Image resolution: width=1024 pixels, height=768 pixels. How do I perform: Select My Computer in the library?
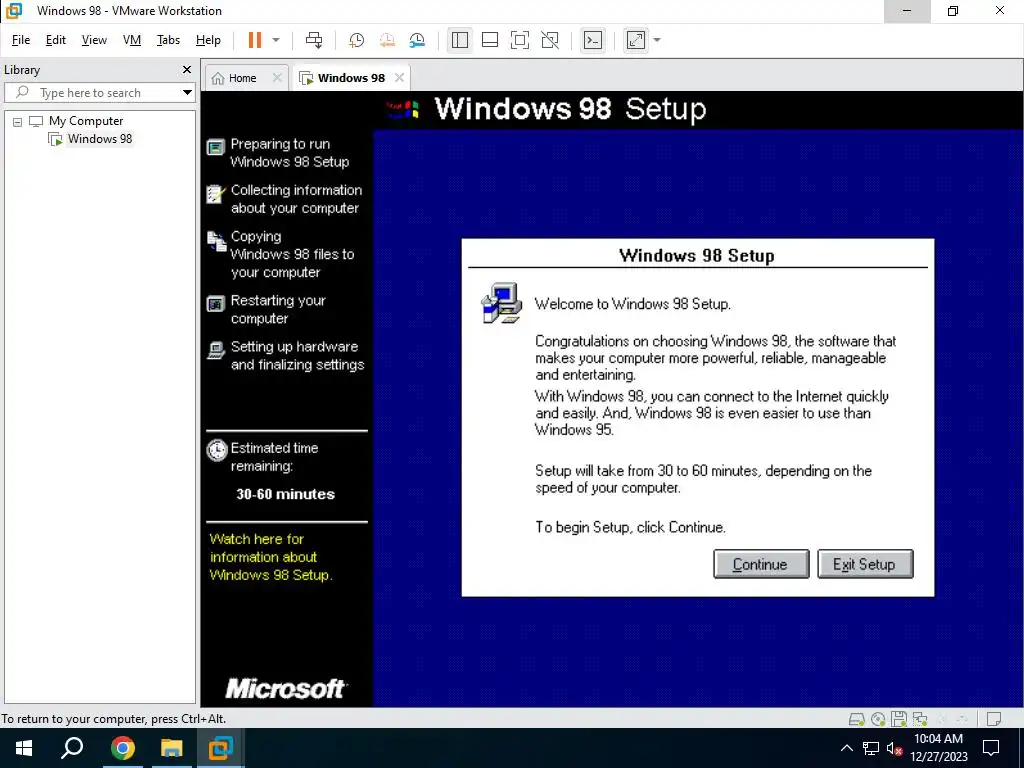[x=86, y=121]
